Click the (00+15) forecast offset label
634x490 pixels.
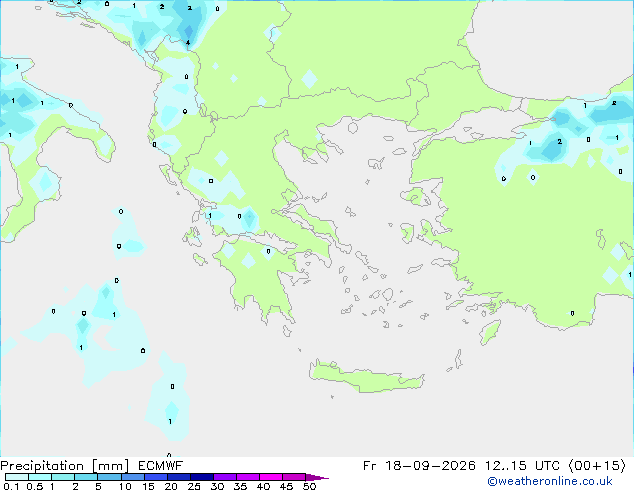[597, 466]
